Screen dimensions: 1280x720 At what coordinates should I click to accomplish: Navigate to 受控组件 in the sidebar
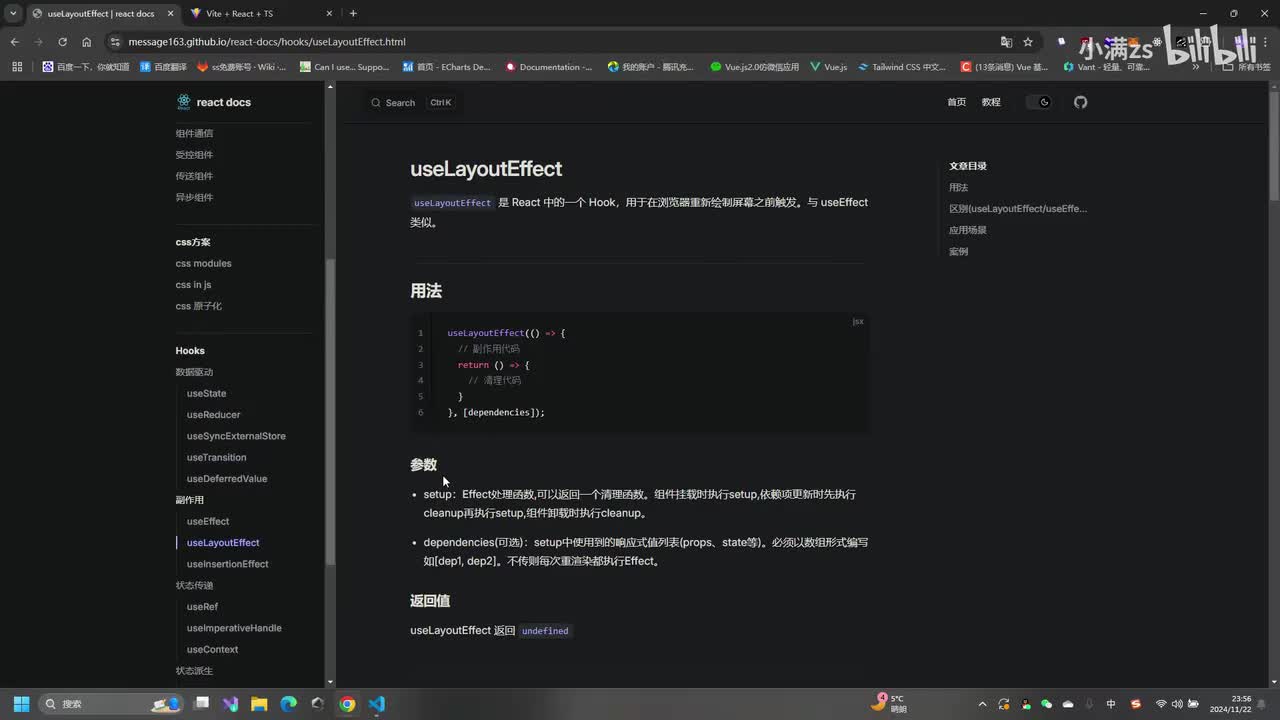[194, 155]
